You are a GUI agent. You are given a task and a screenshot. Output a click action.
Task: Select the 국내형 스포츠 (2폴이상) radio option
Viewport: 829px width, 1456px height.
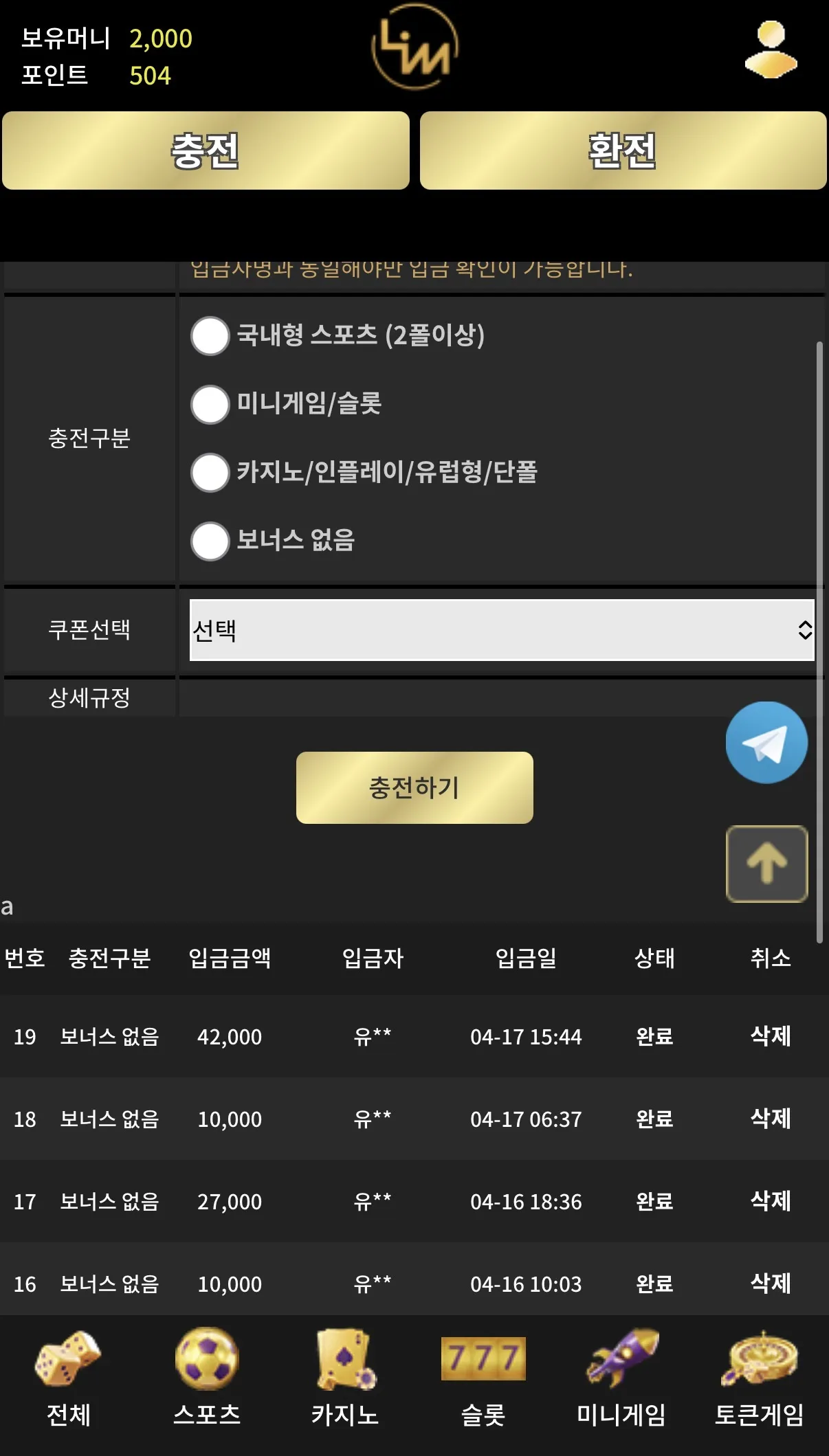(x=210, y=336)
